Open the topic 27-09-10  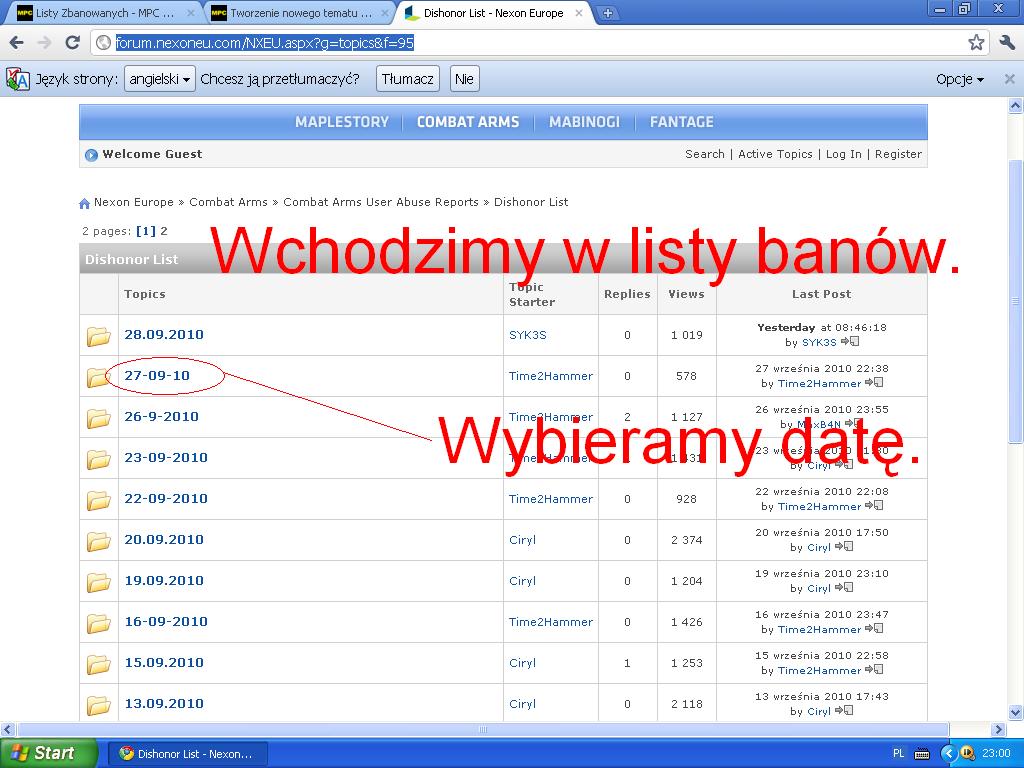[x=157, y=376]
